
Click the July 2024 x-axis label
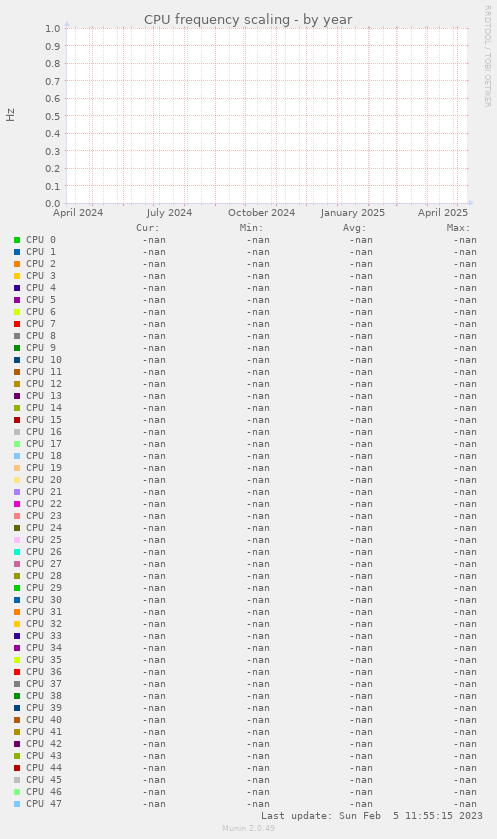pos(169,212)
